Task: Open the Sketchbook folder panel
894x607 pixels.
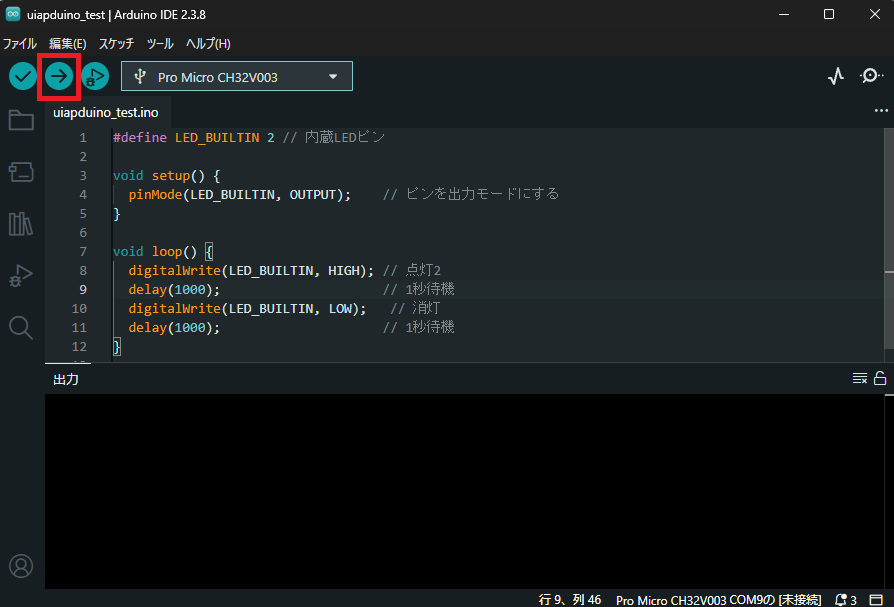Action: coord(21,120)
